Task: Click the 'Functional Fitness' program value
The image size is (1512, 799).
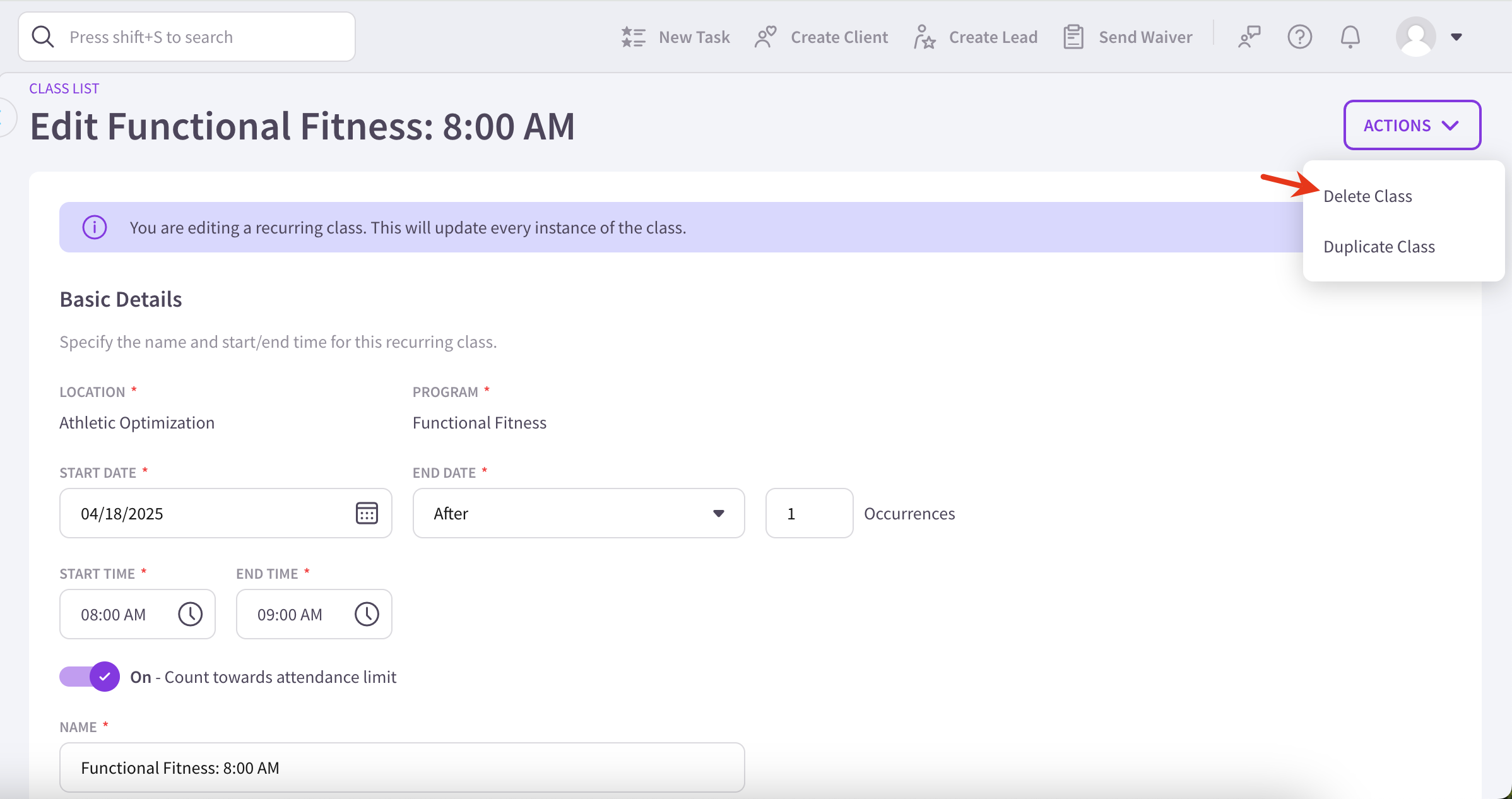Action: click(x=480, y=423)
